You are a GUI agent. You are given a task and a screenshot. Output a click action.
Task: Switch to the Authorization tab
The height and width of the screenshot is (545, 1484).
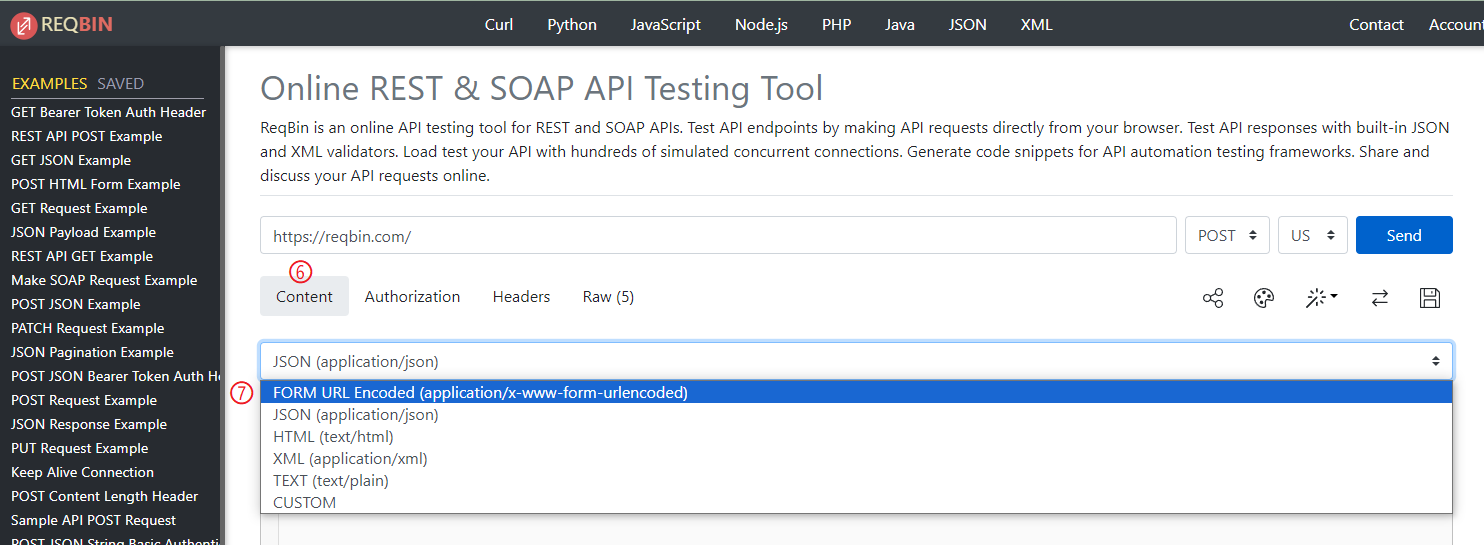(412, 296)
